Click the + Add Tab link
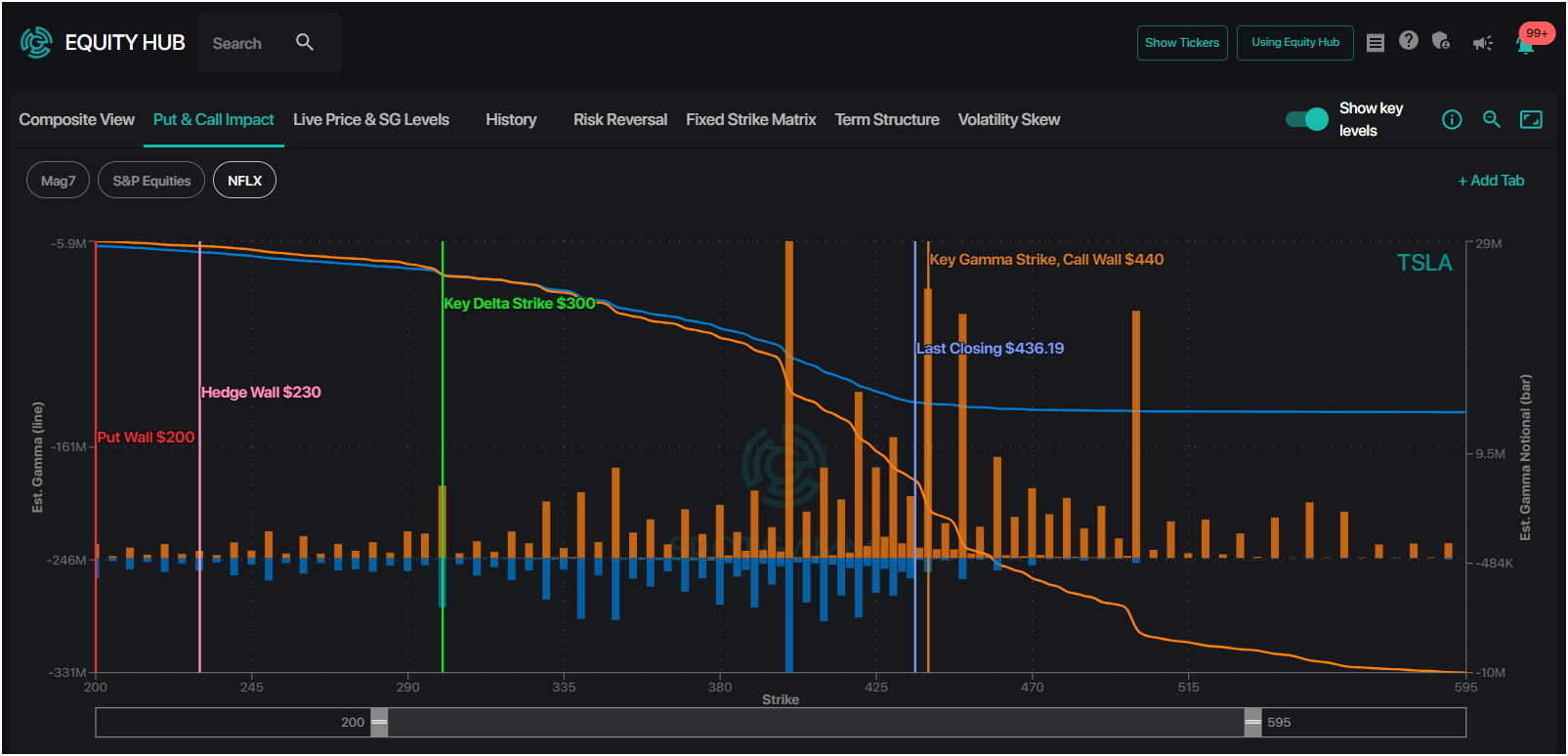Viewport: 1568px width, 756px height. [1491, 181]
